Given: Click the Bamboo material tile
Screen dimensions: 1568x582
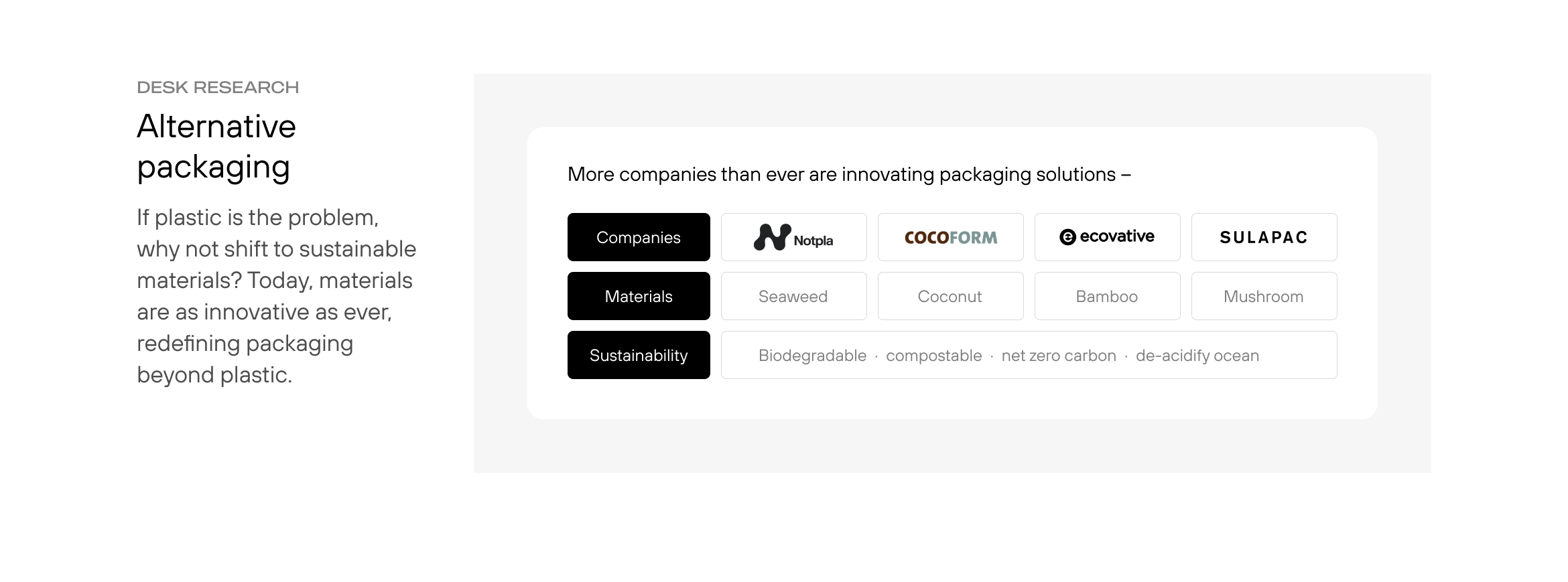Looking at the screenshot, I should click(1107, 297).
